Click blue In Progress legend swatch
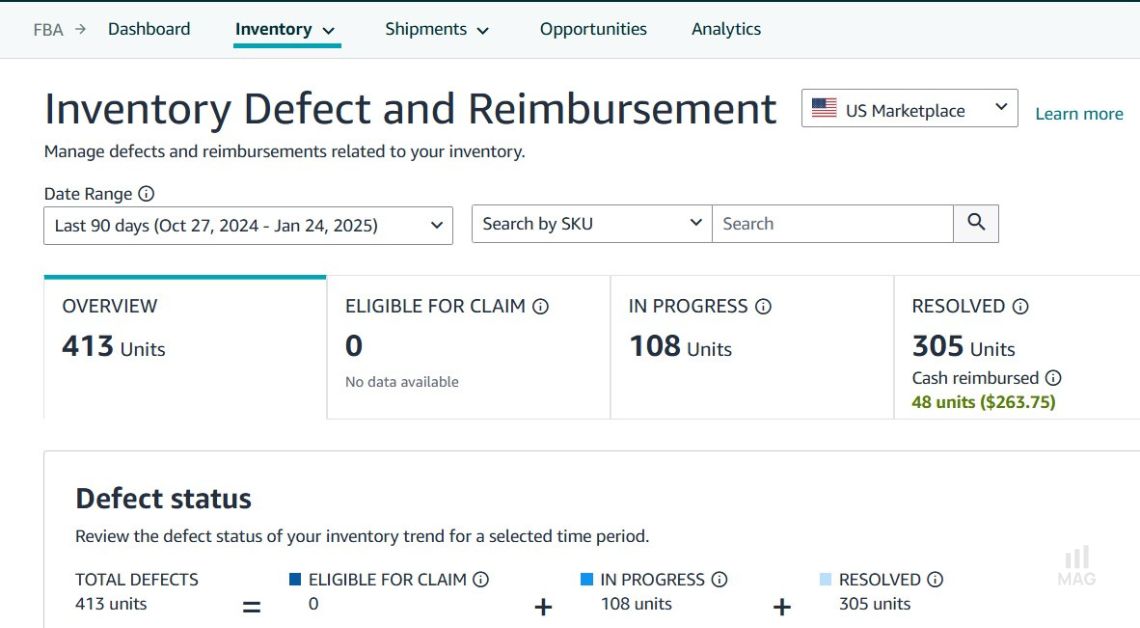The image size is (1140, 628). tap(587, 579)
